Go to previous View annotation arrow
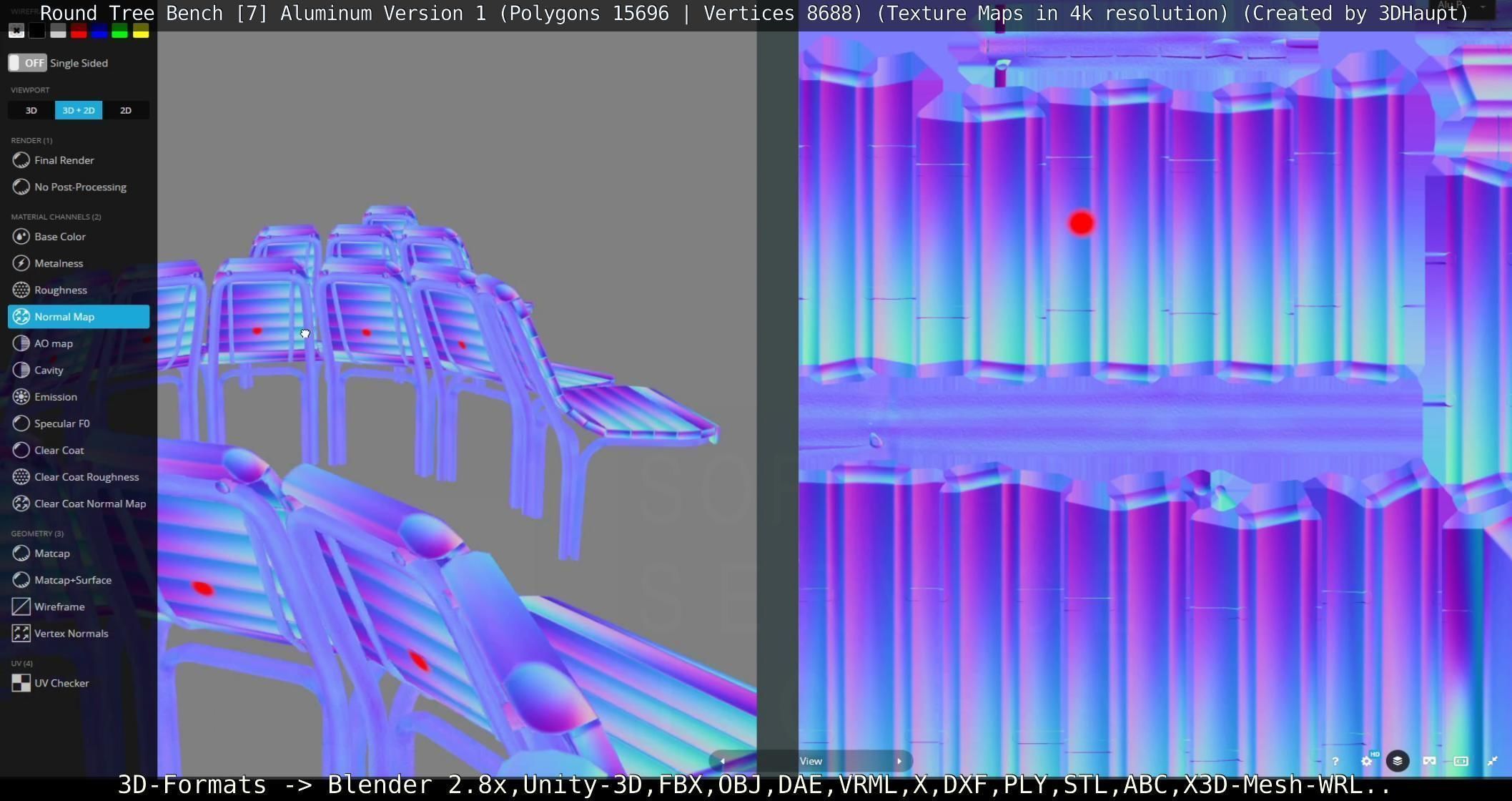Viewport: 1512px width, 801px height. click(722, 761)
